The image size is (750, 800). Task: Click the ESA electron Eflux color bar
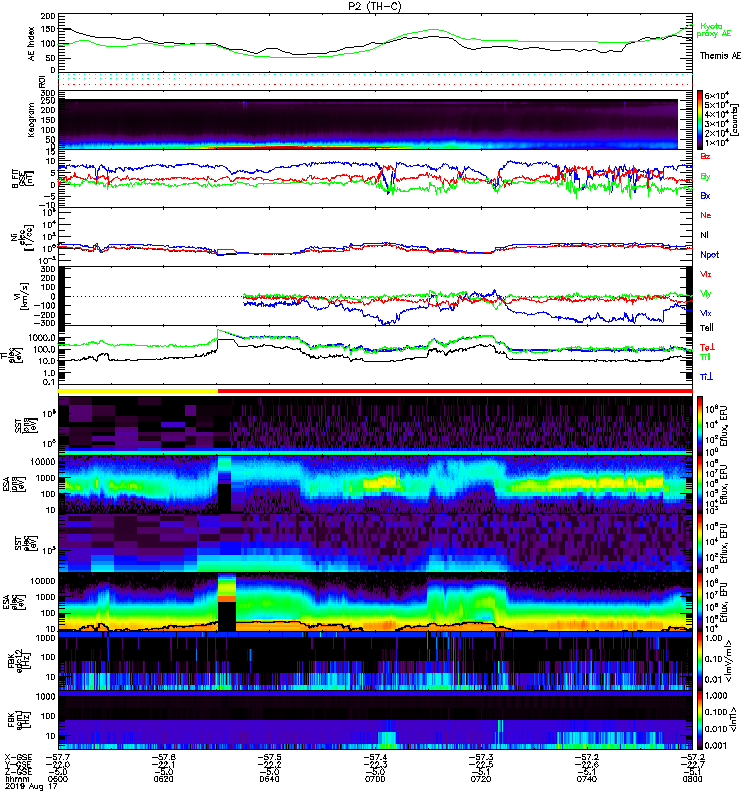[x=700, y=602]
